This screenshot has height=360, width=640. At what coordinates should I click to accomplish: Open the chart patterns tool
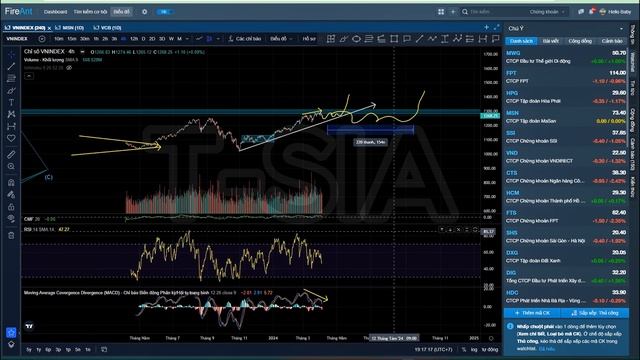11,114
